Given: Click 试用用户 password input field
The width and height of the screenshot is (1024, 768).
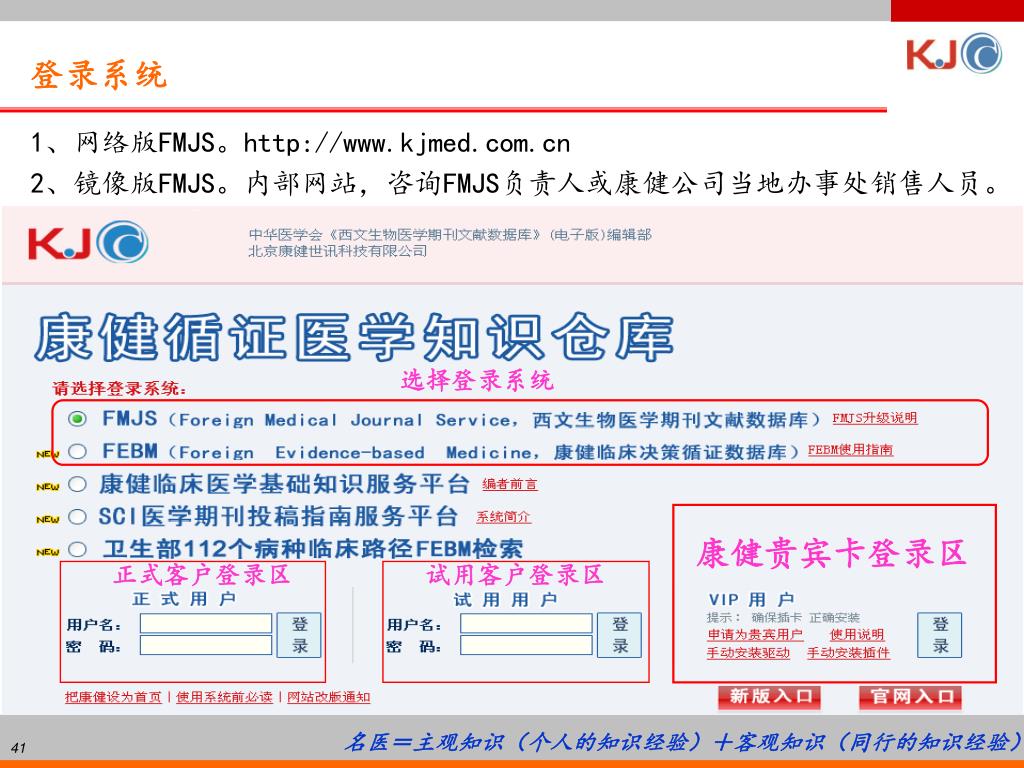Looking at the screenshot, I should pos(526,645).
